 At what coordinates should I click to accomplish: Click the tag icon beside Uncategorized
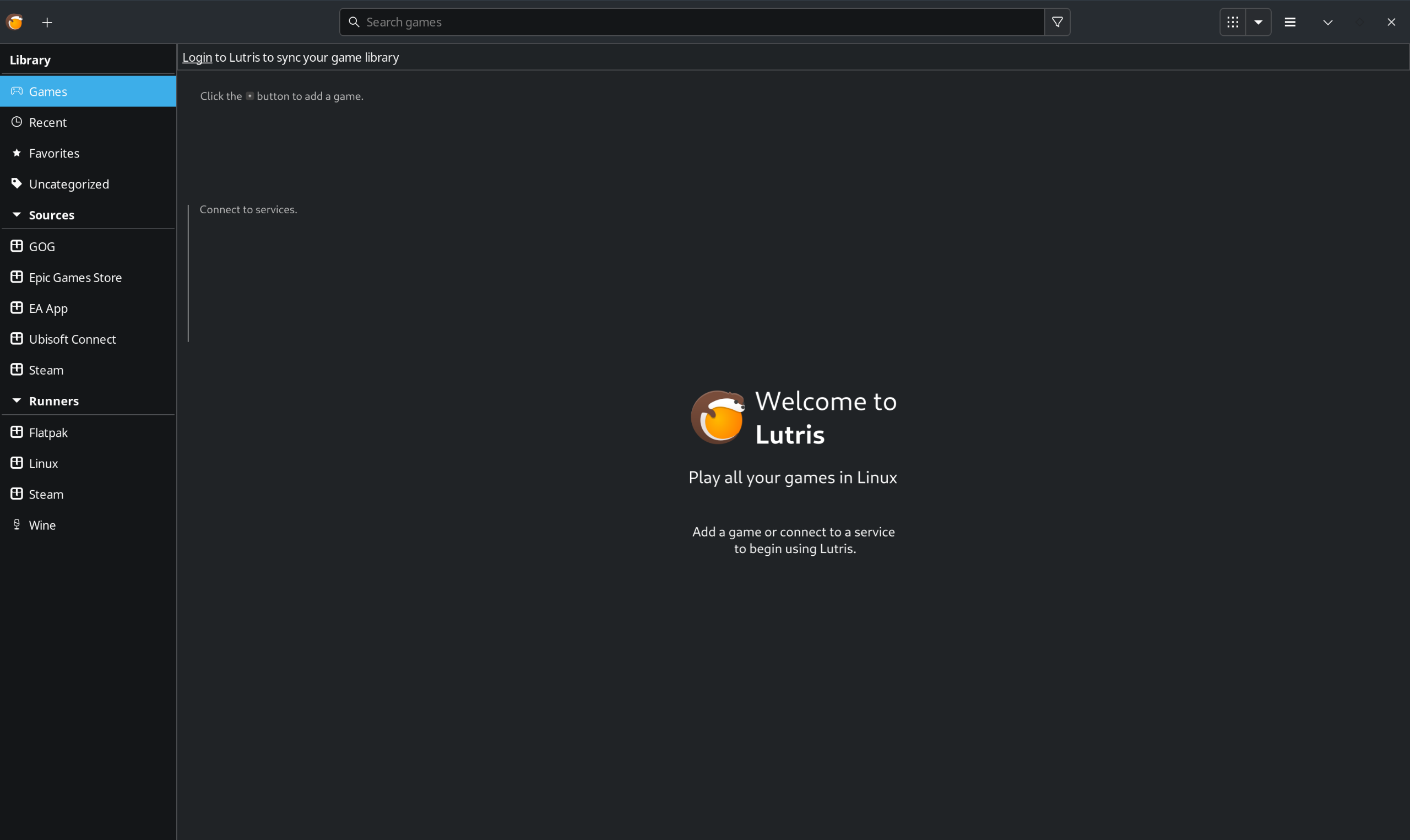point(17,183)
